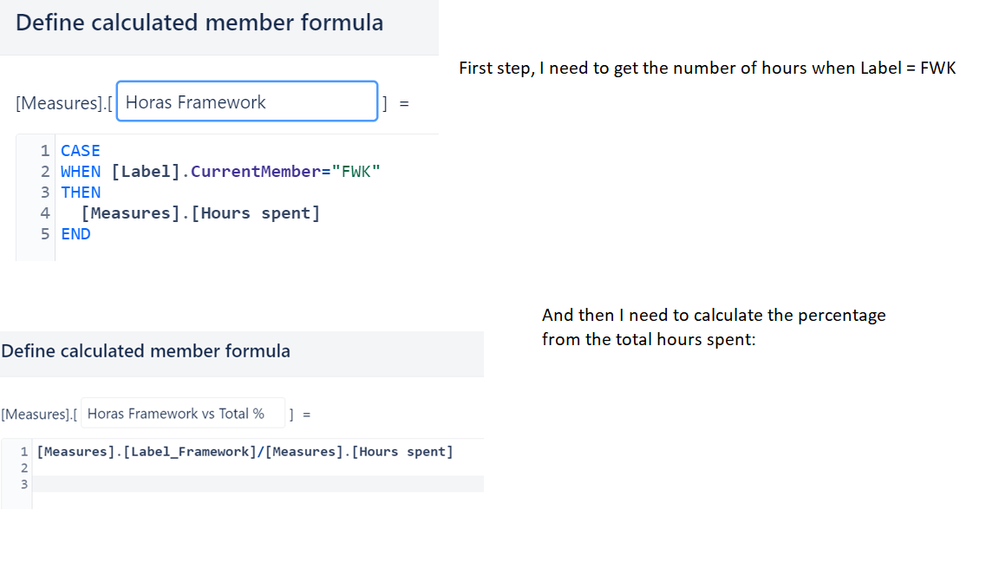Click the Horas Framework vs Total % field
Image resolution: width=999 pixels, height=562 pixels.
click(x=183, y=414)
